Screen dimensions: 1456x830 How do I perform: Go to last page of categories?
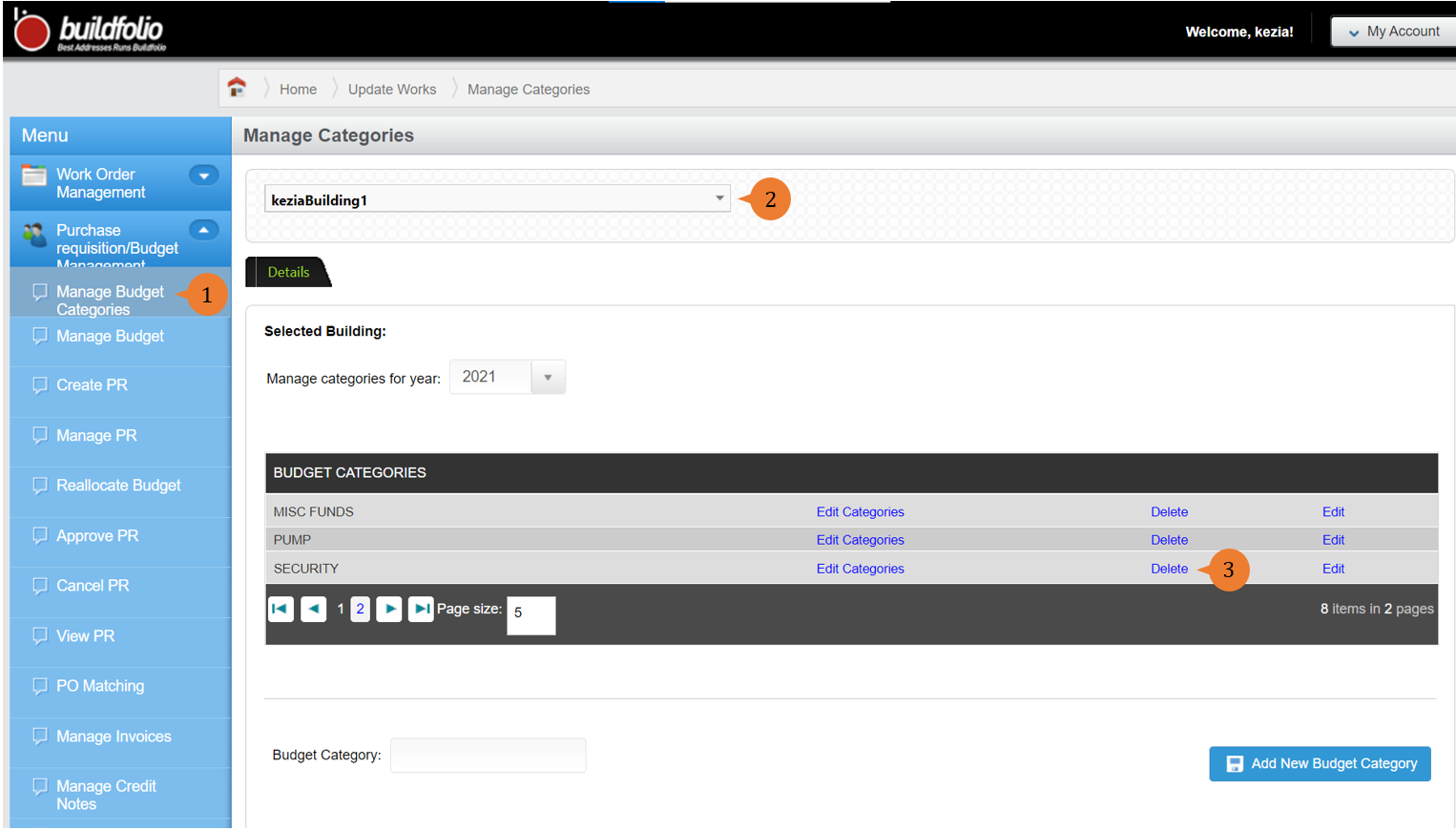pyautogui.click(x=421, y=609)
